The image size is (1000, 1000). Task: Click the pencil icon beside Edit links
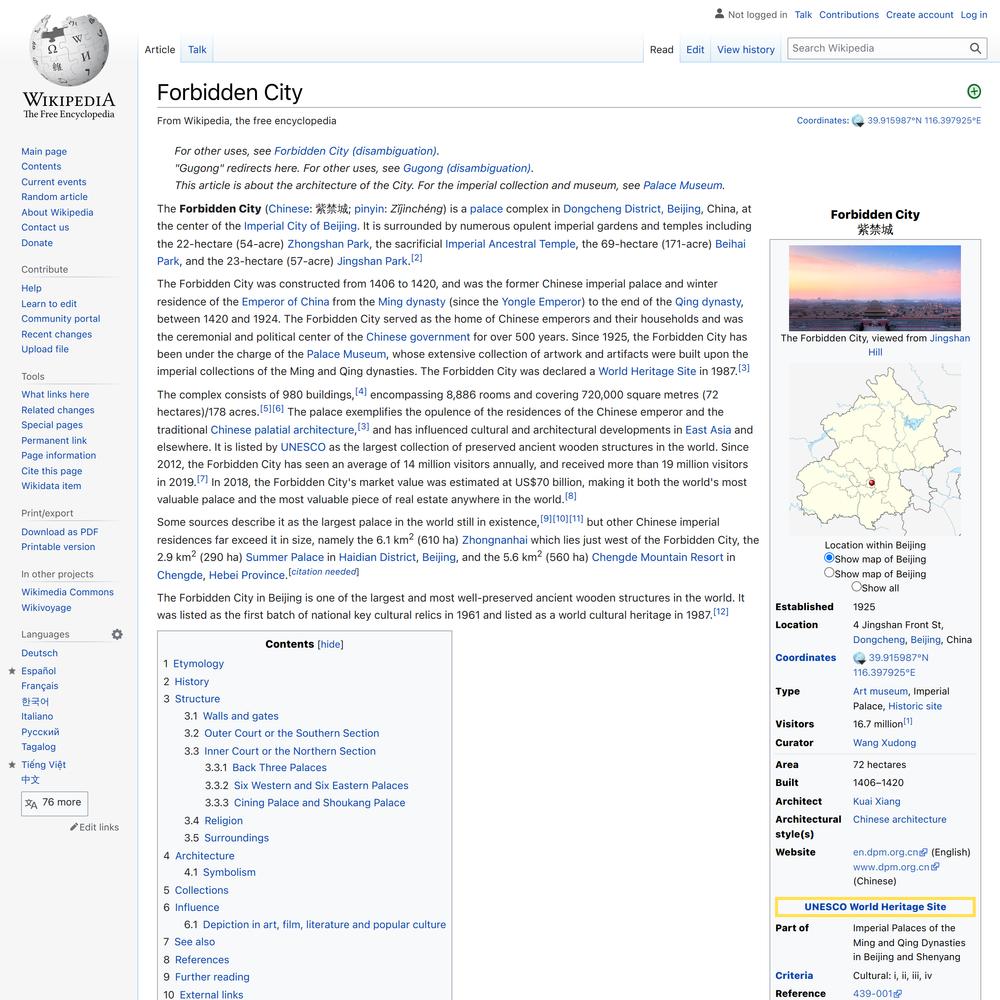(74, 827)
